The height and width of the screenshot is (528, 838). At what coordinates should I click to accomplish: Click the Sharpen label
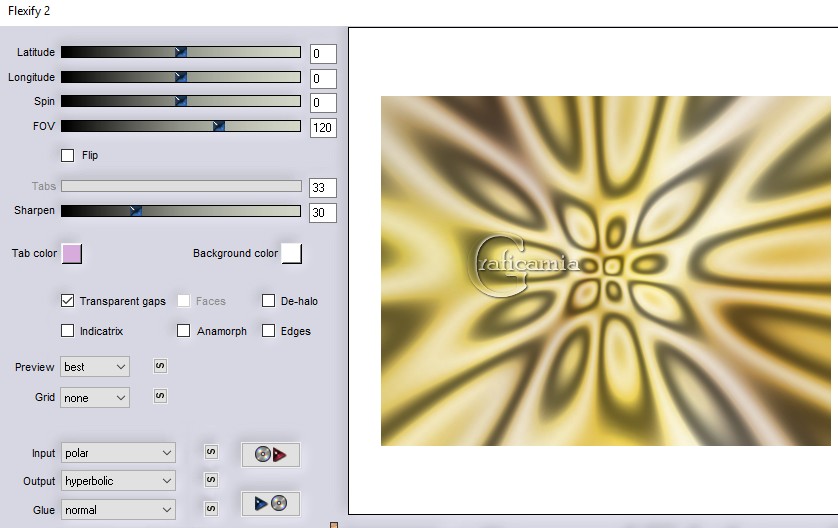35,211
